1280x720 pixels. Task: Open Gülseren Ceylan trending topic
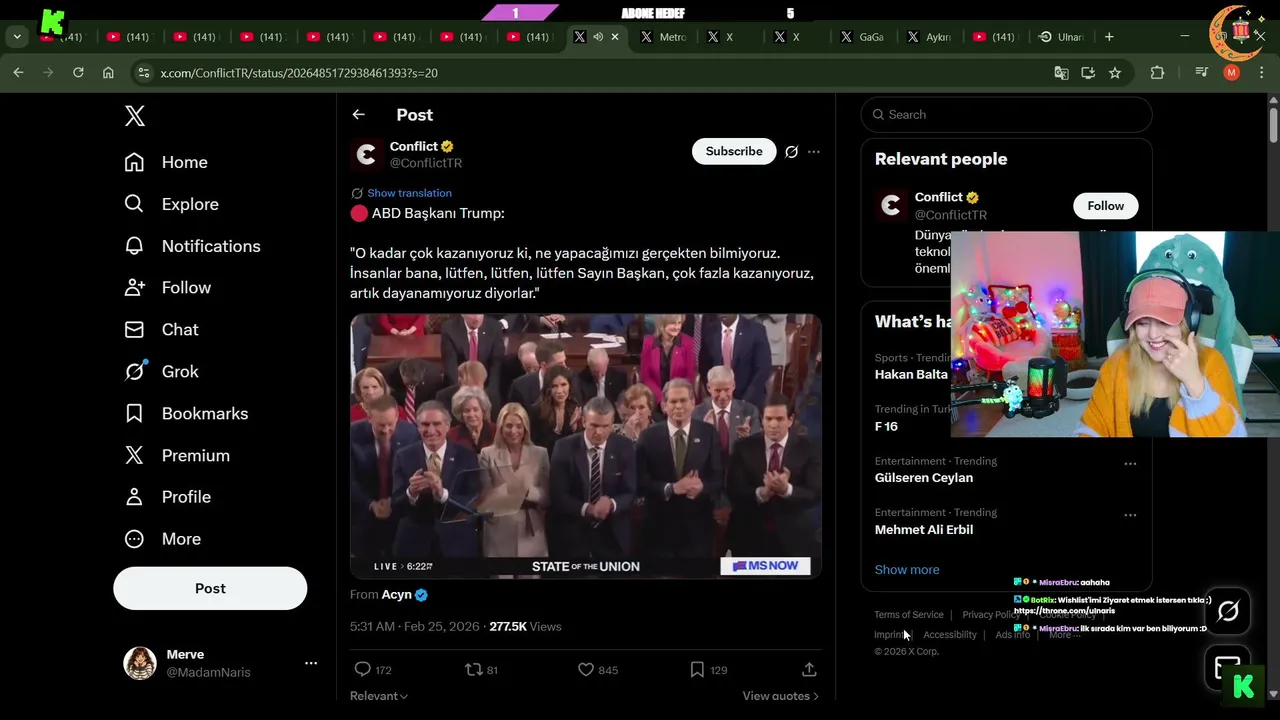tap(924, 478)
